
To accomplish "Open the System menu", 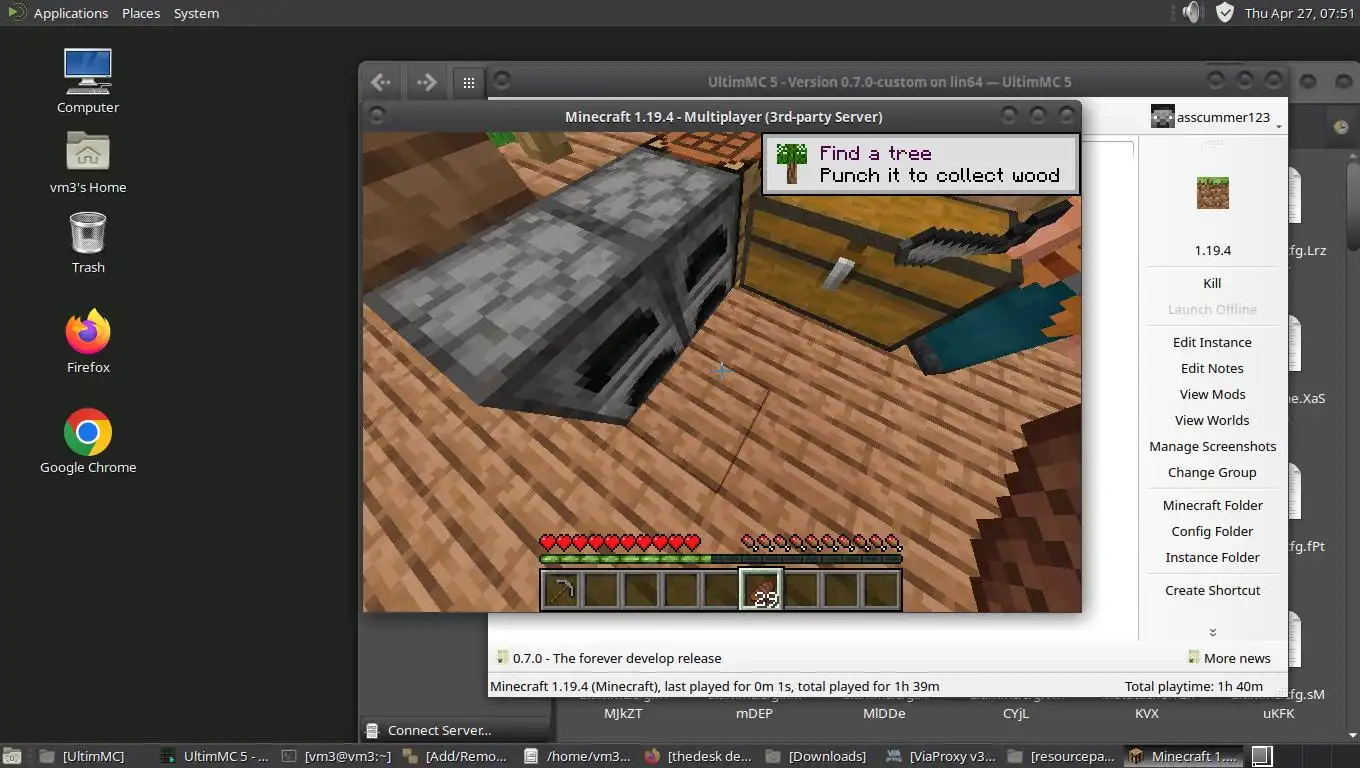I will pos(196,13).
